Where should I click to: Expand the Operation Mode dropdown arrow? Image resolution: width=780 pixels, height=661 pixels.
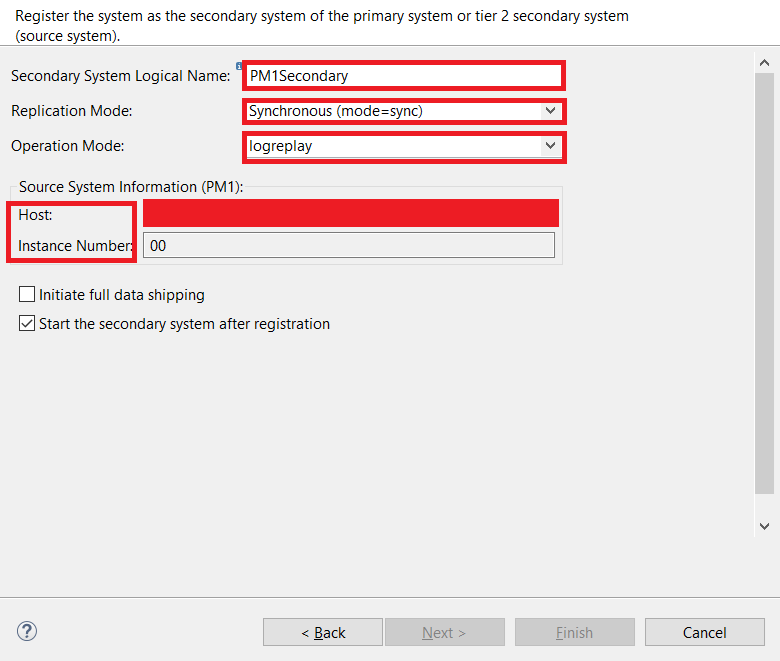pos(550,146)
